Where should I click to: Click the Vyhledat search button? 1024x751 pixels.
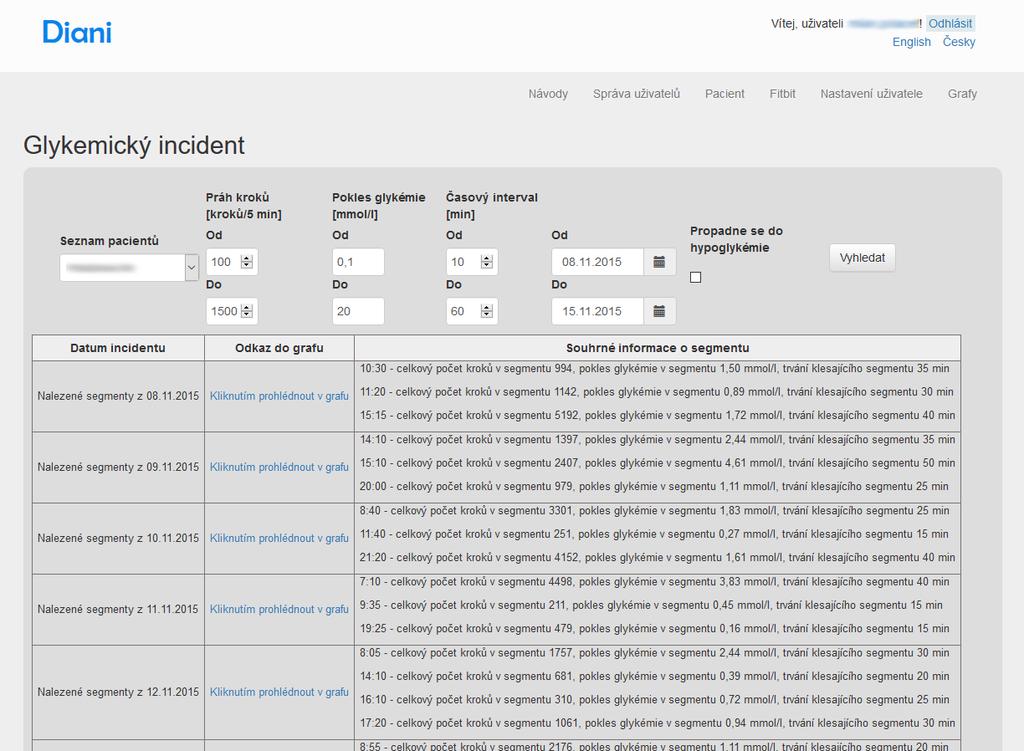click(x=862, y=258)
